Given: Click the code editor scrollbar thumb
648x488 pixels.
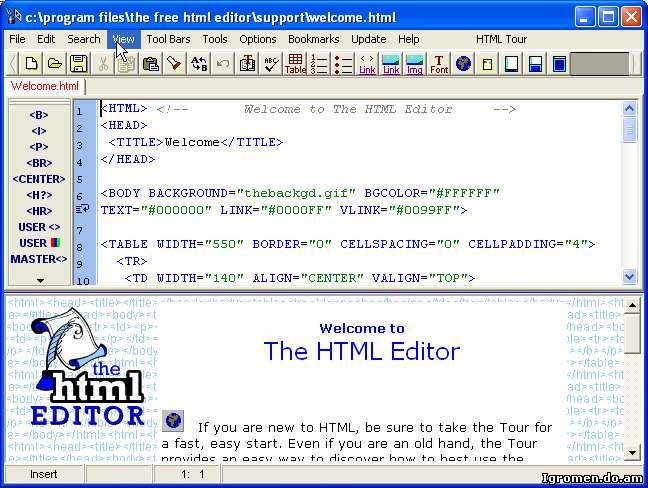Looking at the screenshot, I should pos(629,130).
